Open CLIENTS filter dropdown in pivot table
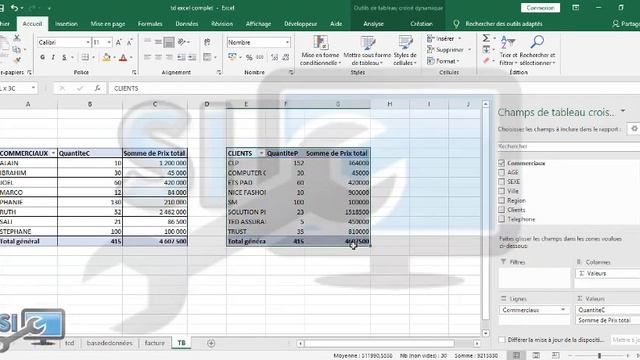The height and width of the screenshot is (360, 640). 261,153
